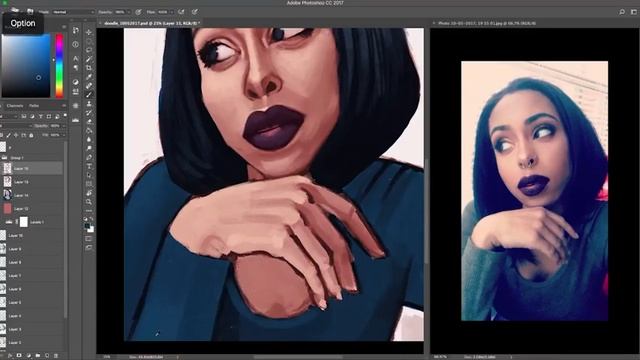Pick a shade in the color field
The width and height of the screenshot is (640, 360).
[x=26, y=66]
